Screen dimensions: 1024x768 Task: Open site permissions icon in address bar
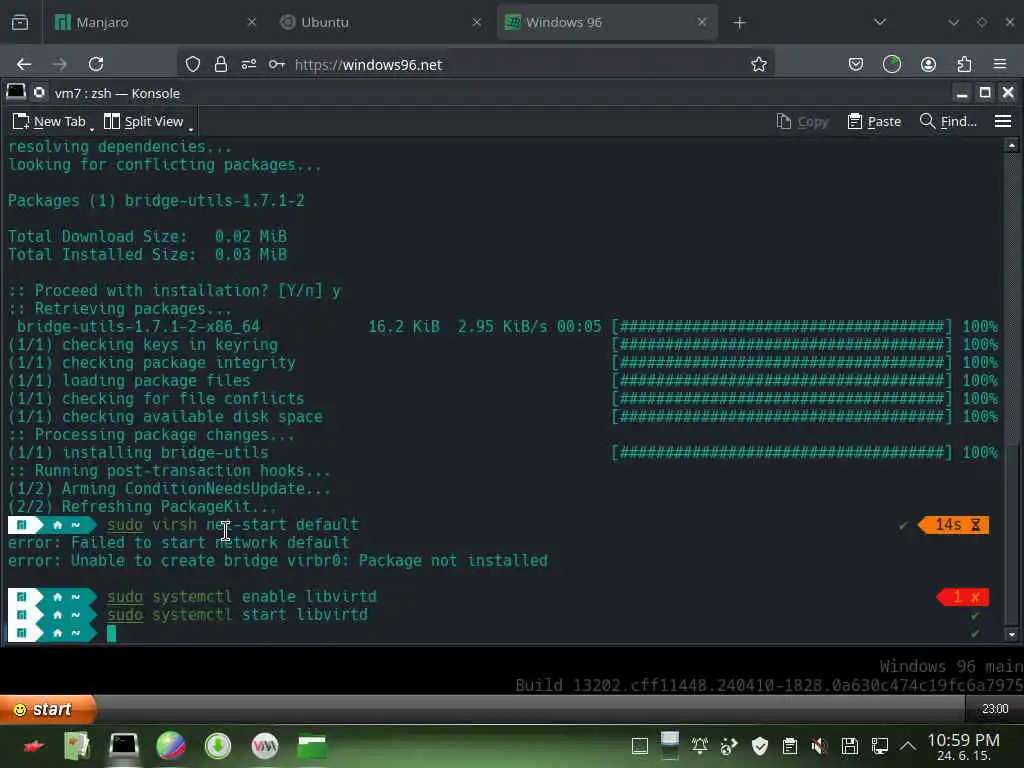(x=249, y=64)
